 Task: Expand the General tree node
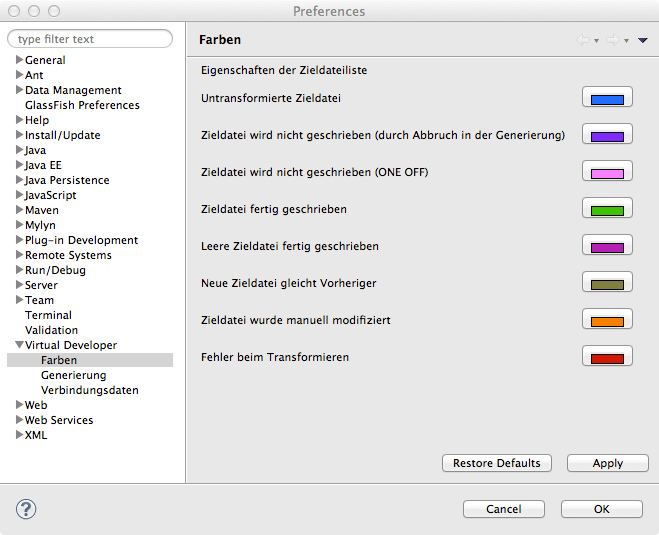click(19, 60)
